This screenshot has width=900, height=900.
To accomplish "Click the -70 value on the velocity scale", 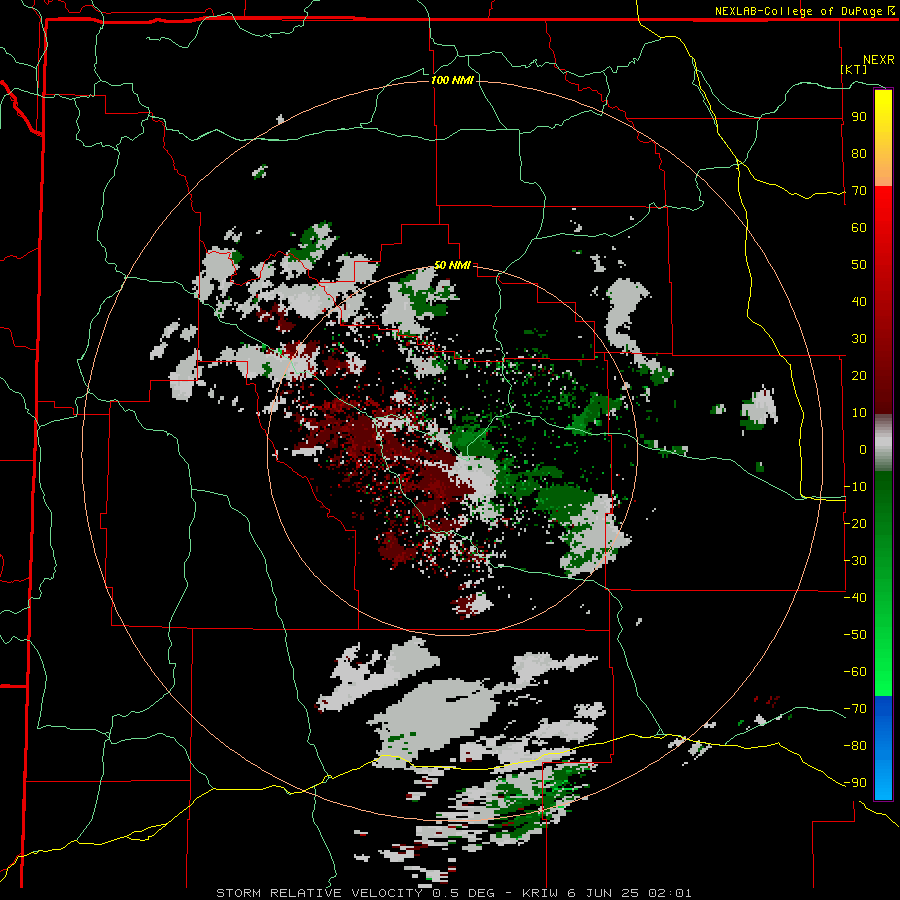I will tap(855, 709).
